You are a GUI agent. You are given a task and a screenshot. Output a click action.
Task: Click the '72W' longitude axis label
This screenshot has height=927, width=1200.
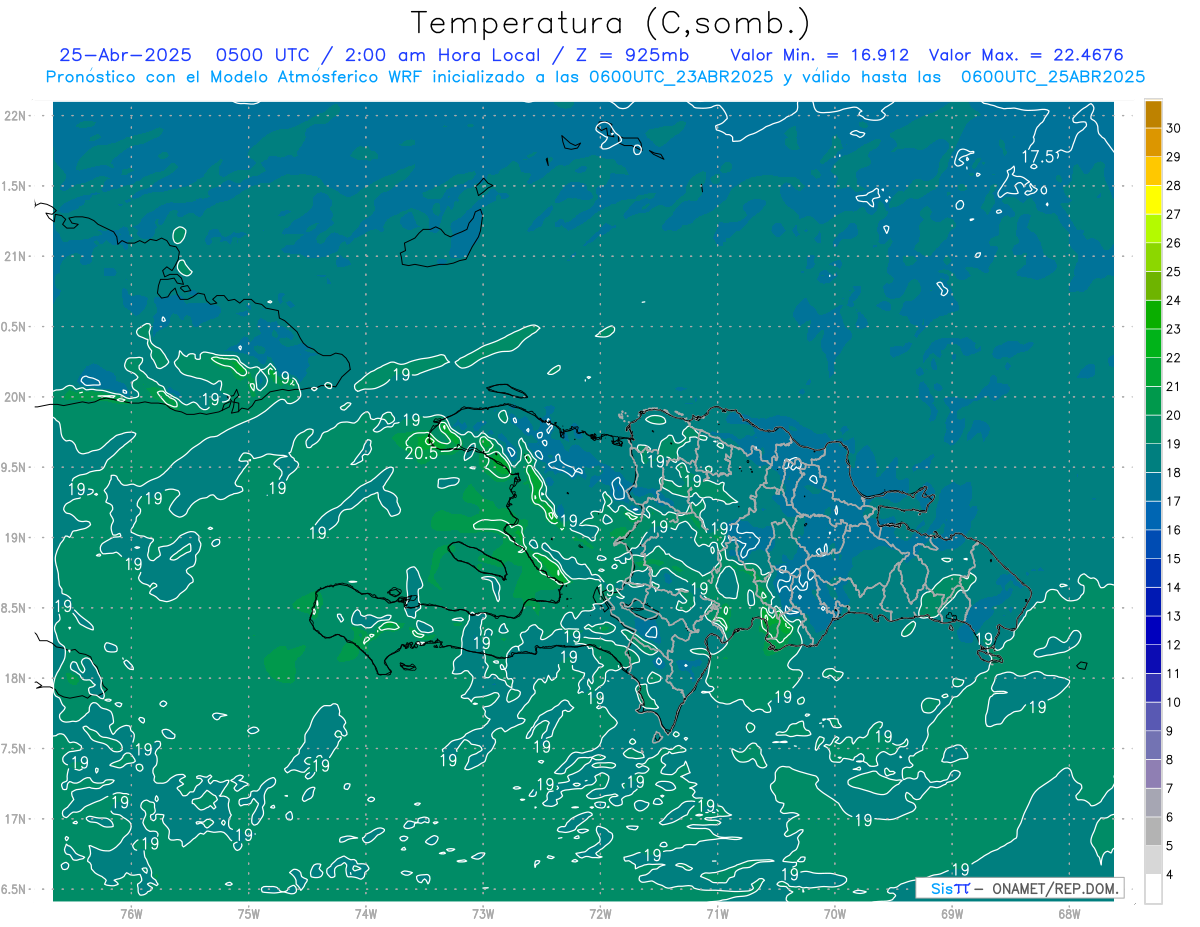point(600,914)
